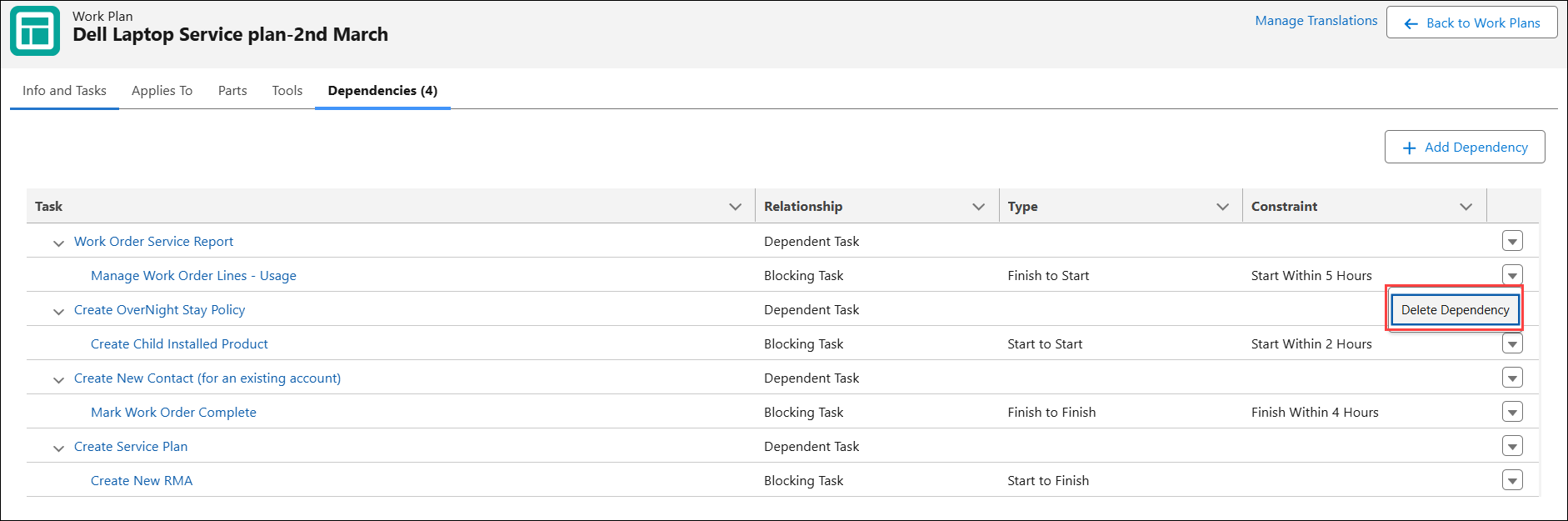Open row actions for Mark Work Order Complete
This screenshot has width=1568, height=521.
pyautogui.click(x=1512, y=412)
